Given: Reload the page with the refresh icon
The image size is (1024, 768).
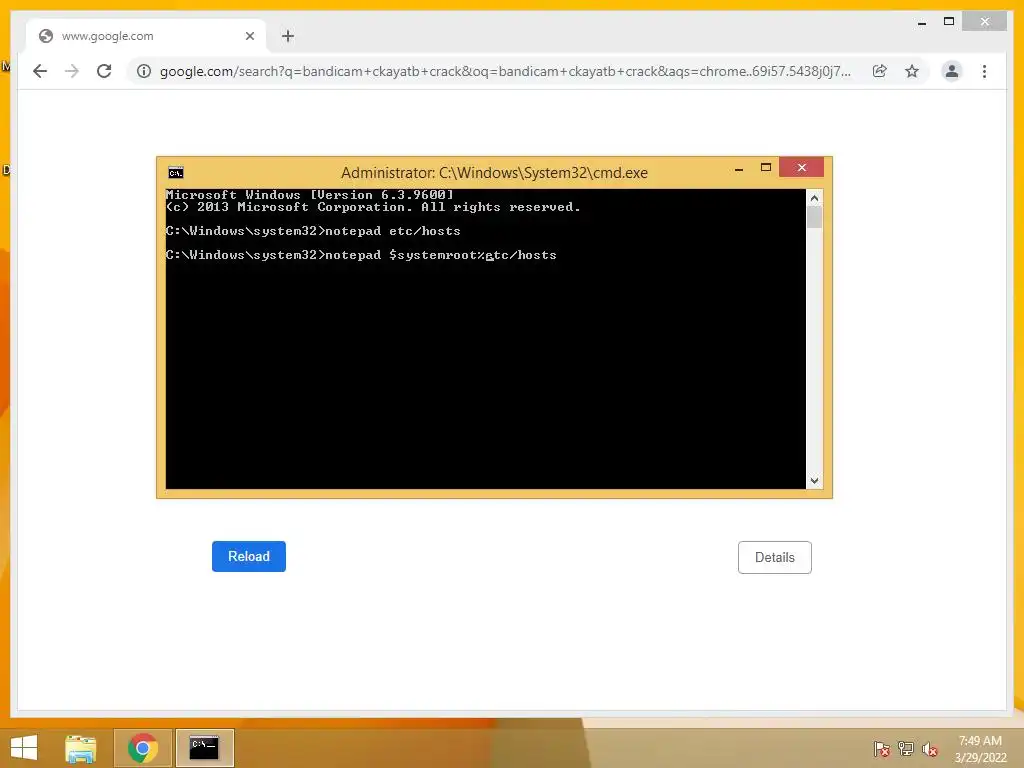Looking at the screenshot, I should (x=104, y=71).
